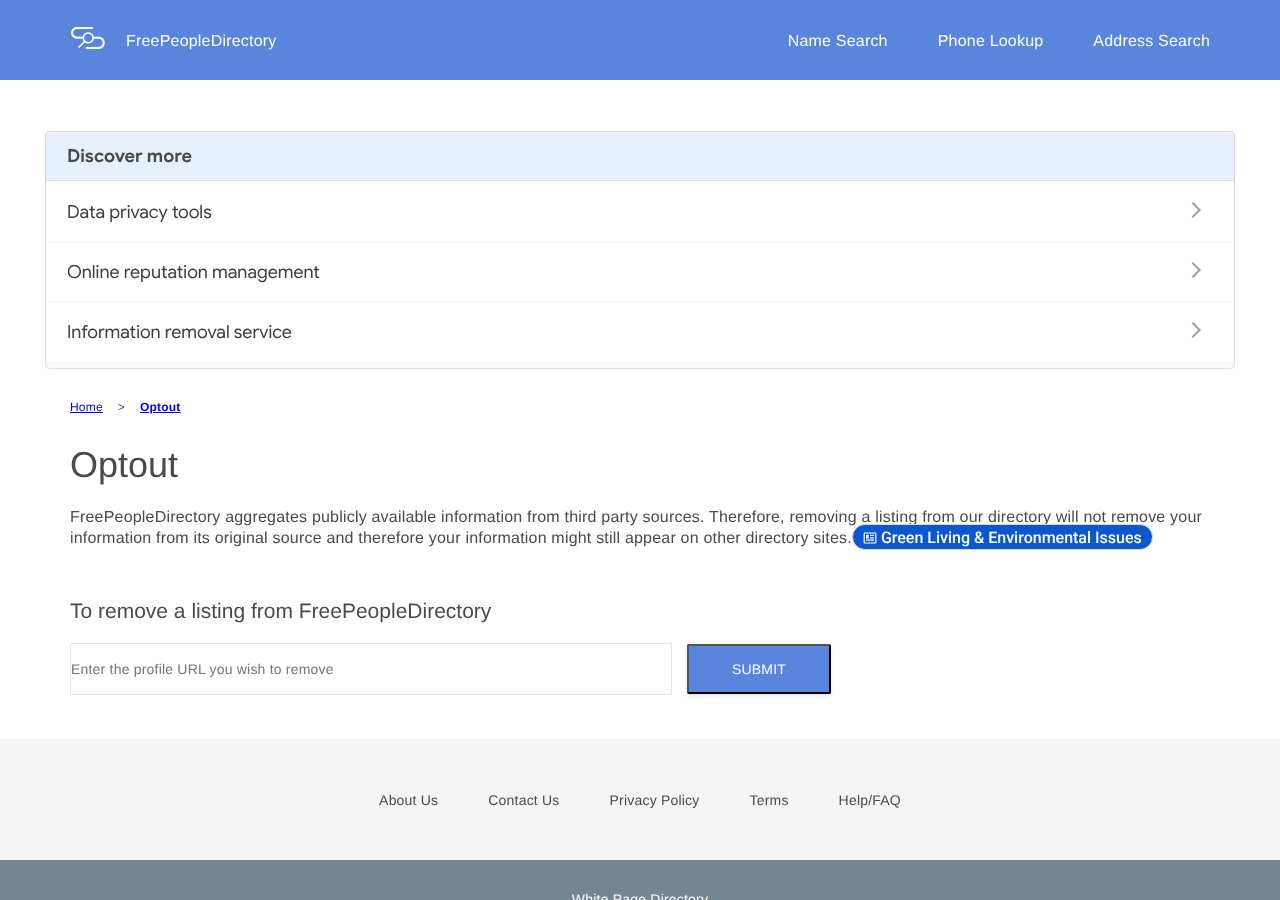This screenshot has width=1280, height=900.
Task: Click the Optout breadcrumb link
Action: (x=160, y=407)
